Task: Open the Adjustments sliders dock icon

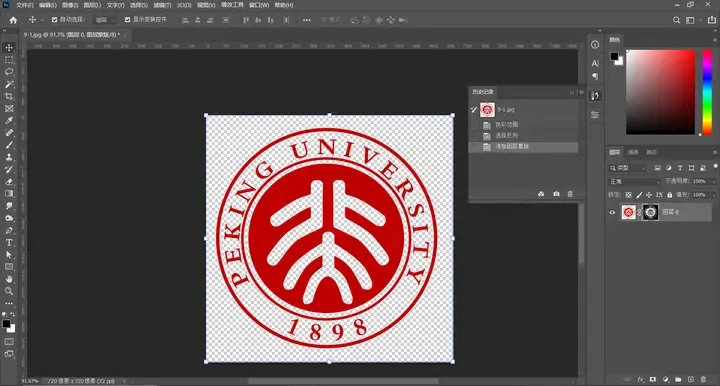Action: (595, 115)
